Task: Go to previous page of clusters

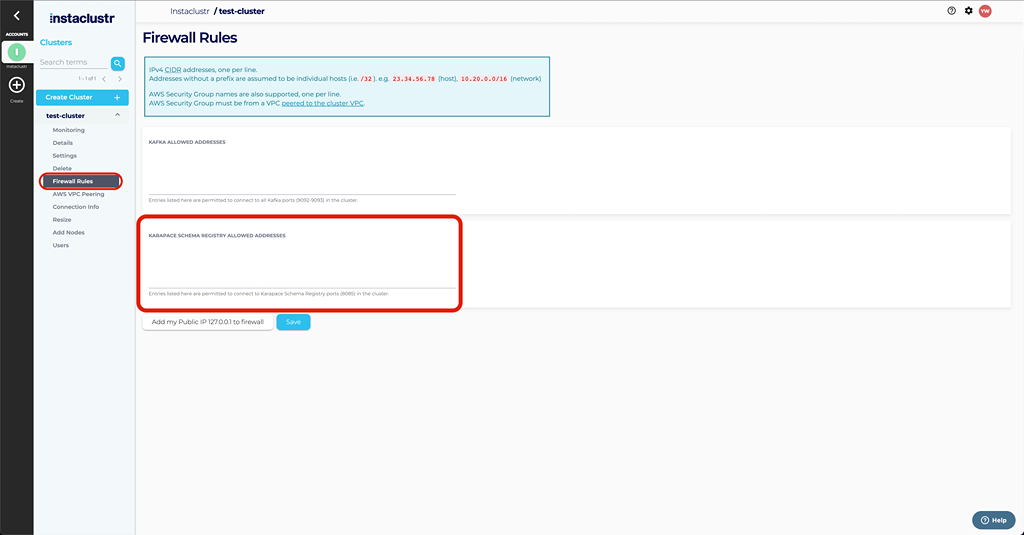Action: coord(103,79)
